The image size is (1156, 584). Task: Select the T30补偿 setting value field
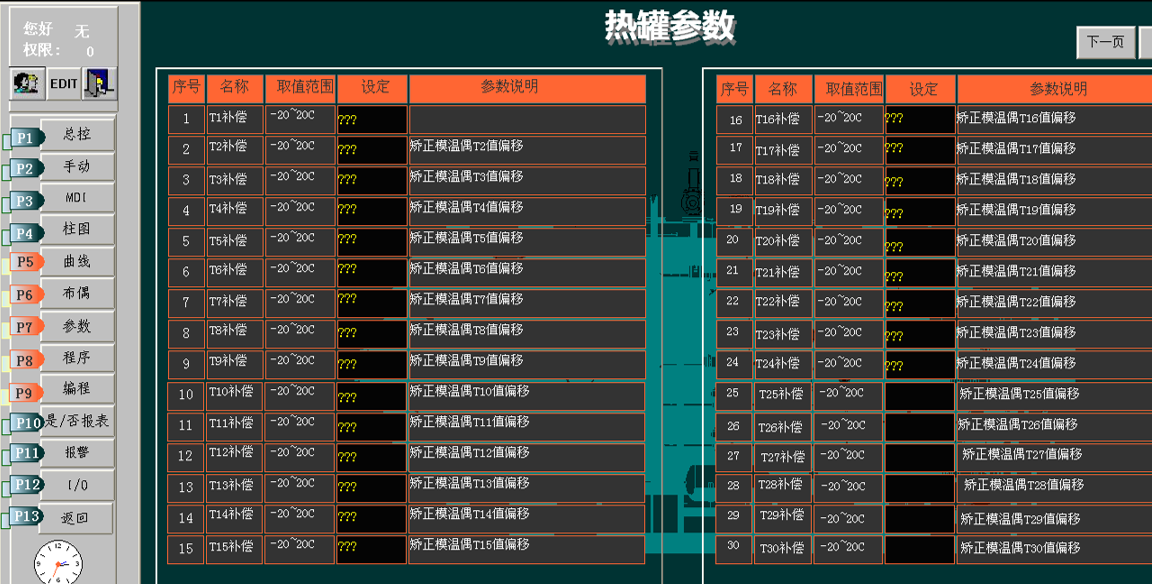pyautogui.click(x=919, y=548)
